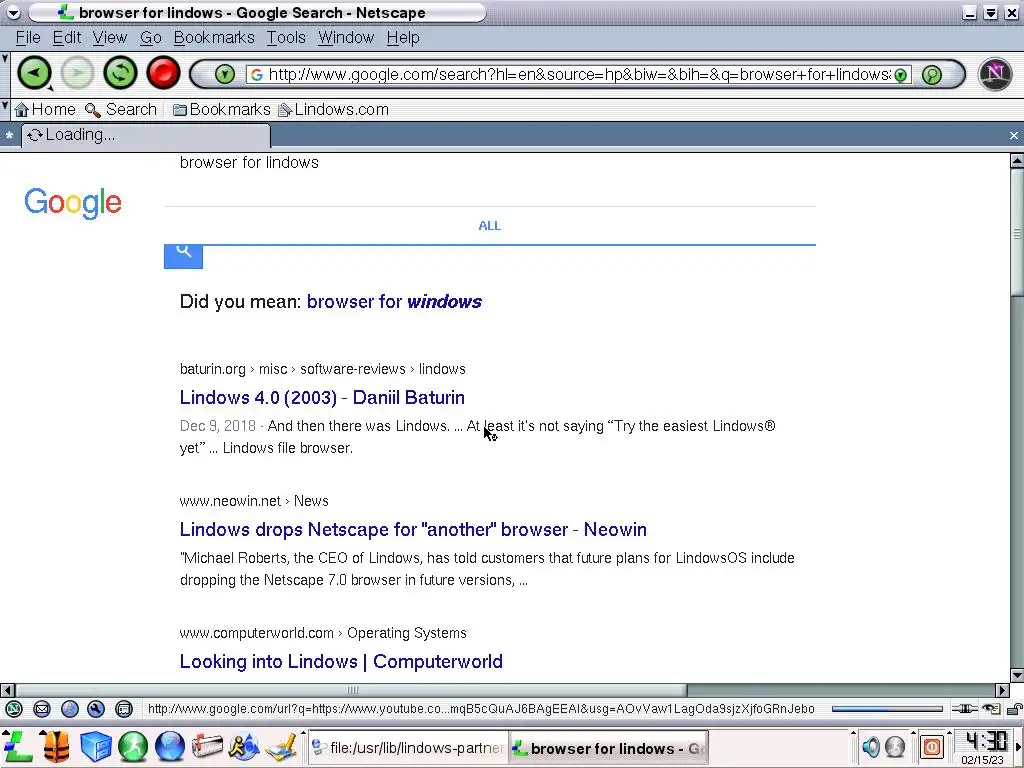
Task: Open the round dropdown left of the URL field
Action: [x=224, y=74]
